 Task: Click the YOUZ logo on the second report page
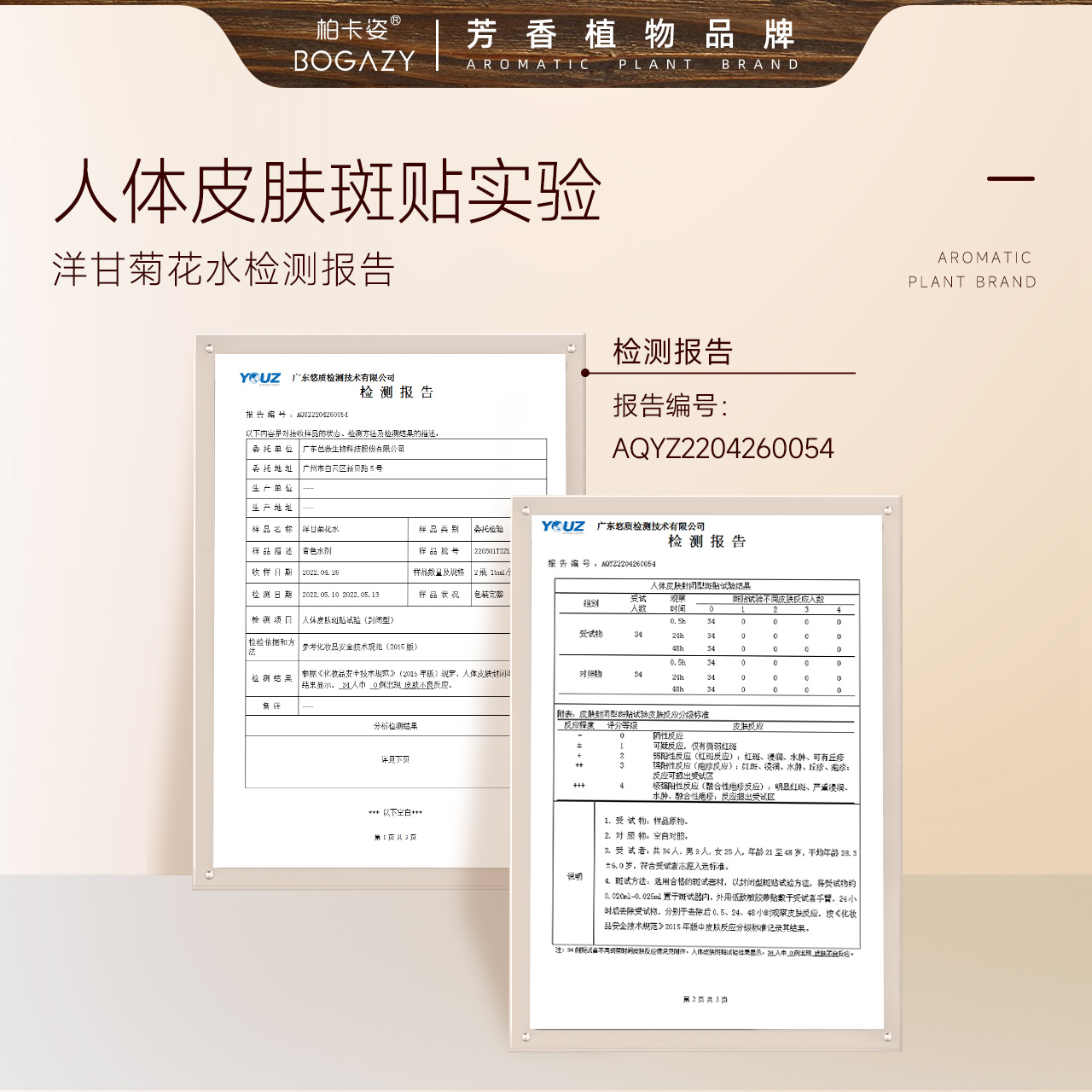click(x=563, y=526)
